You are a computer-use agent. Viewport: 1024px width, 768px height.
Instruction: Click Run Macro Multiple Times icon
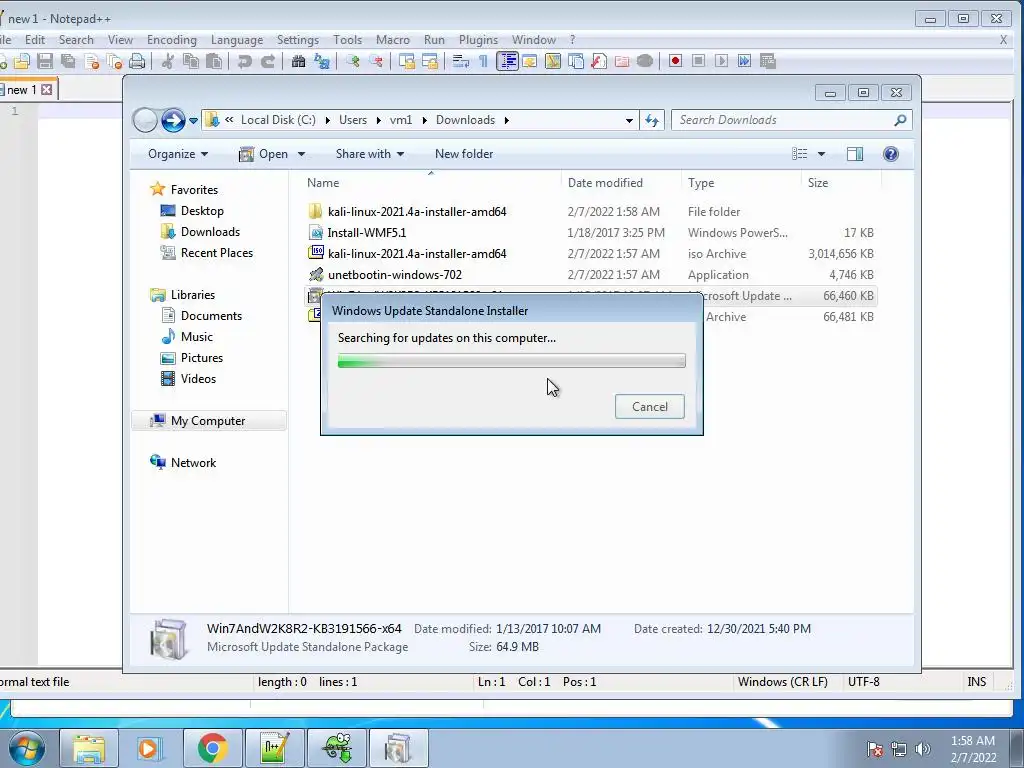click(744, 61)
